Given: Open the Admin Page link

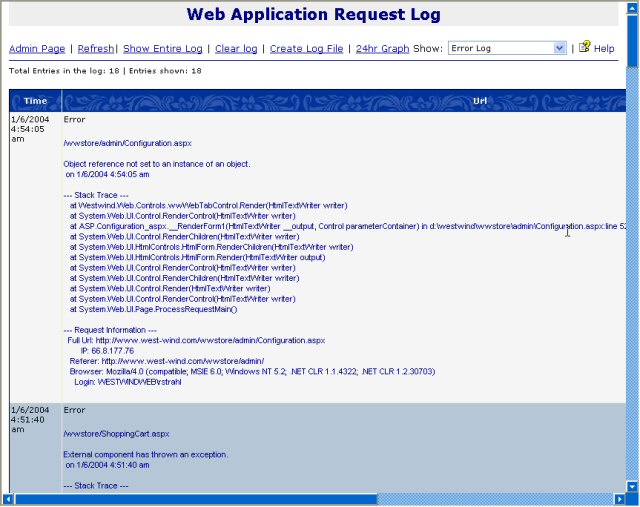Looking at the screenshot, I should (37, 49).
